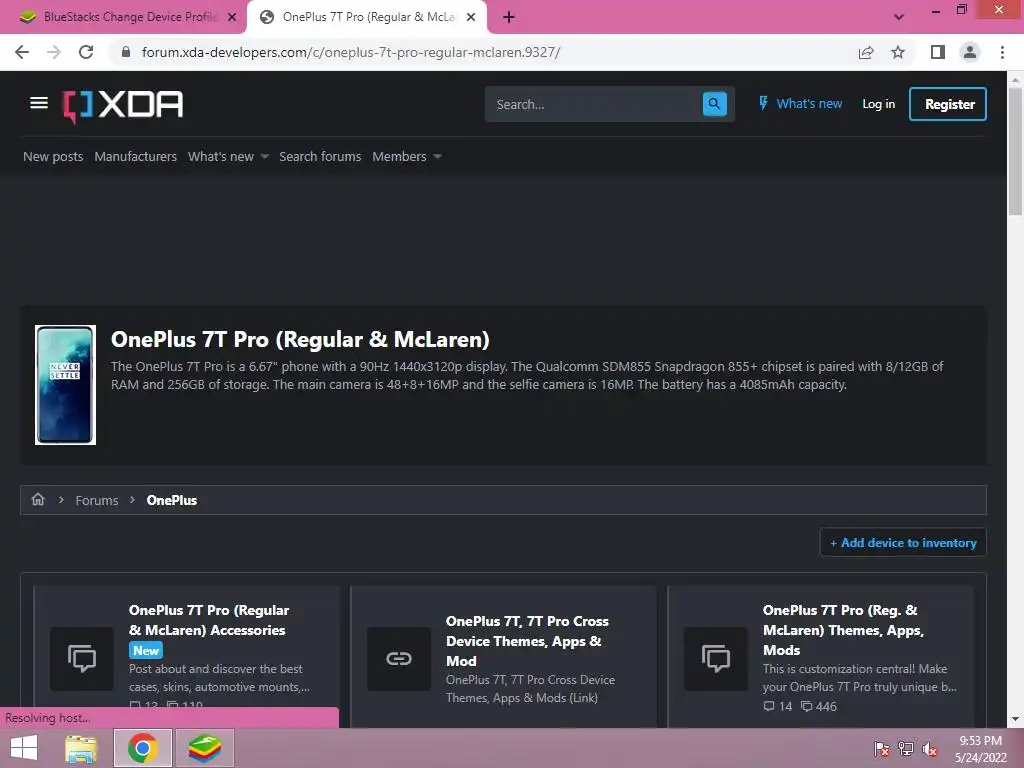Open File Explorer from taskbar
Screen dimensions: 1024x768
[81, 748]
